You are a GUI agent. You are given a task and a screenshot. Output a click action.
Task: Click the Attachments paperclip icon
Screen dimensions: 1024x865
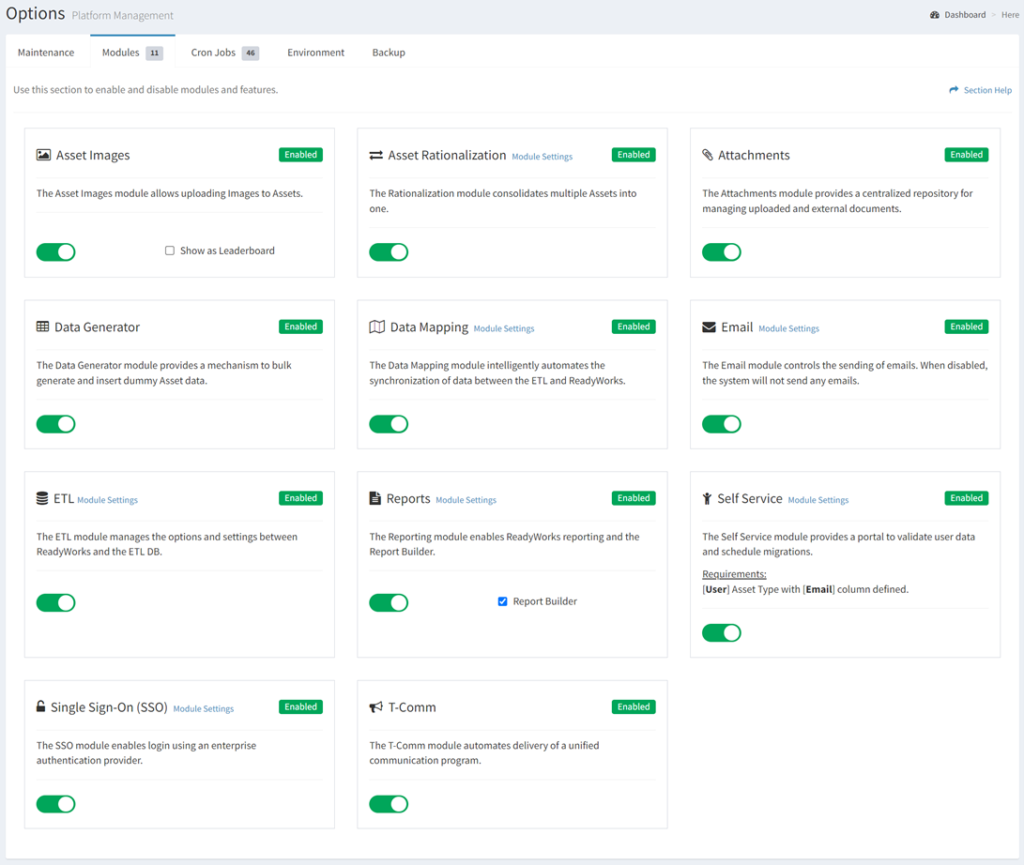tap(706, 155)
